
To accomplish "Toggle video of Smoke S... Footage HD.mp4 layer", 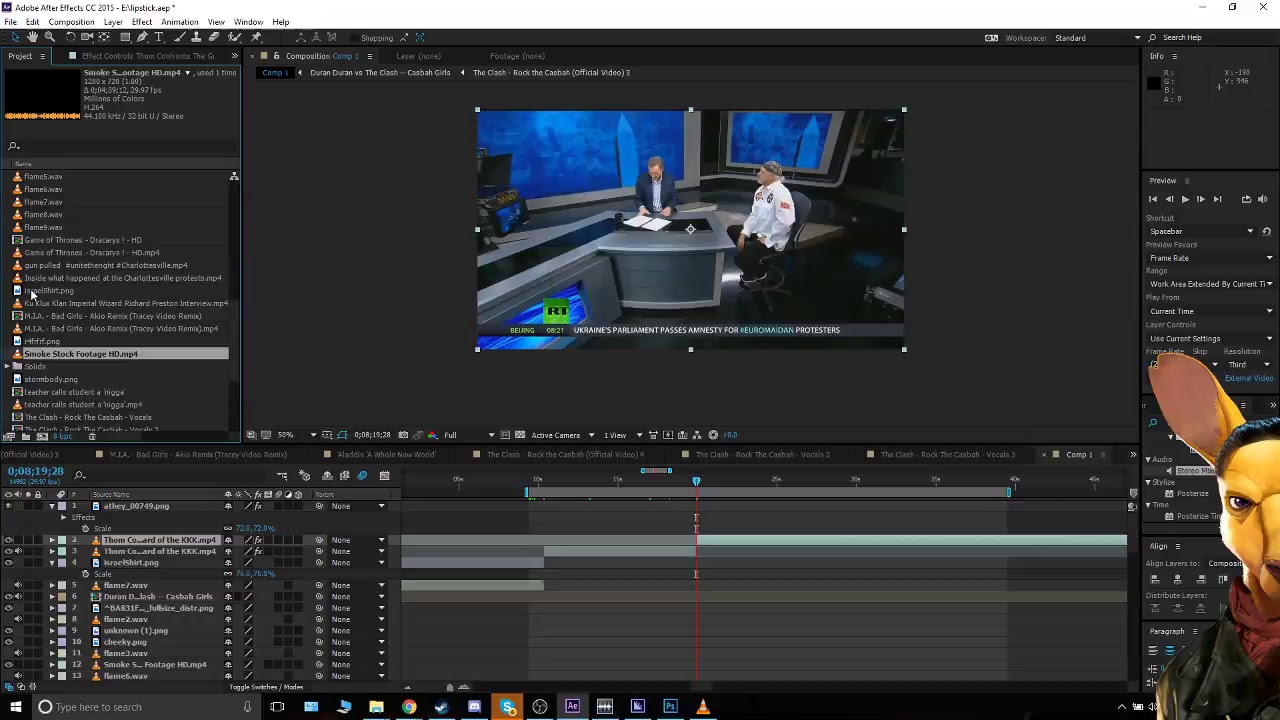I will tap(9, 664).
